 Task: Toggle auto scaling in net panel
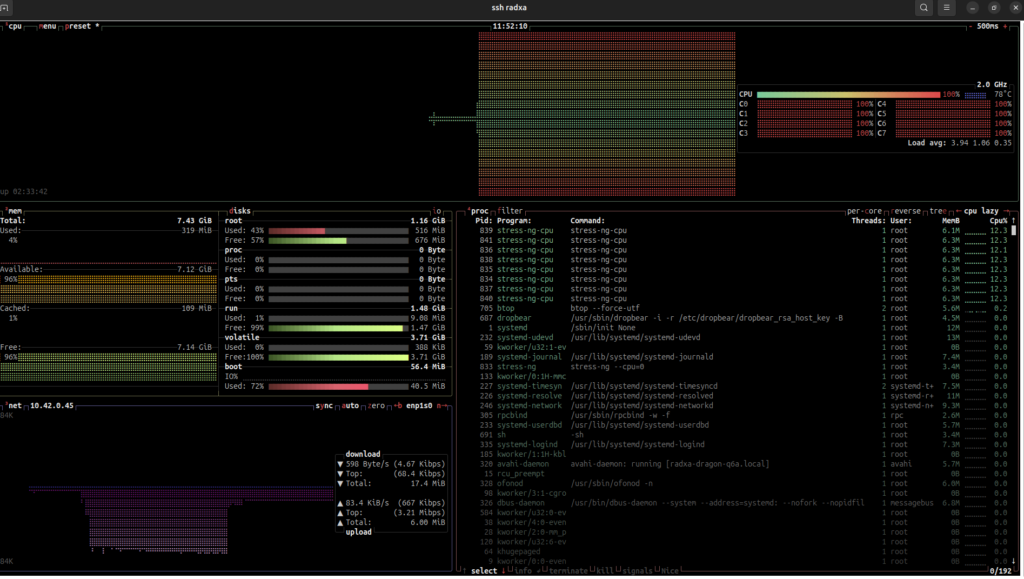(350, 406)
